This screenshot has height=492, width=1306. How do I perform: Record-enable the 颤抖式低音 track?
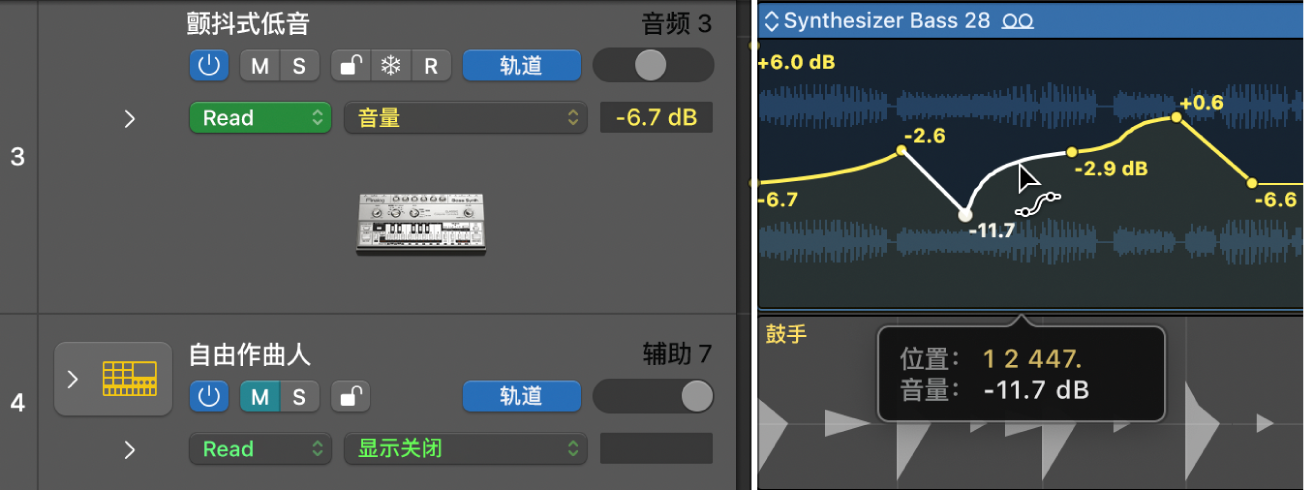[431, 66]
